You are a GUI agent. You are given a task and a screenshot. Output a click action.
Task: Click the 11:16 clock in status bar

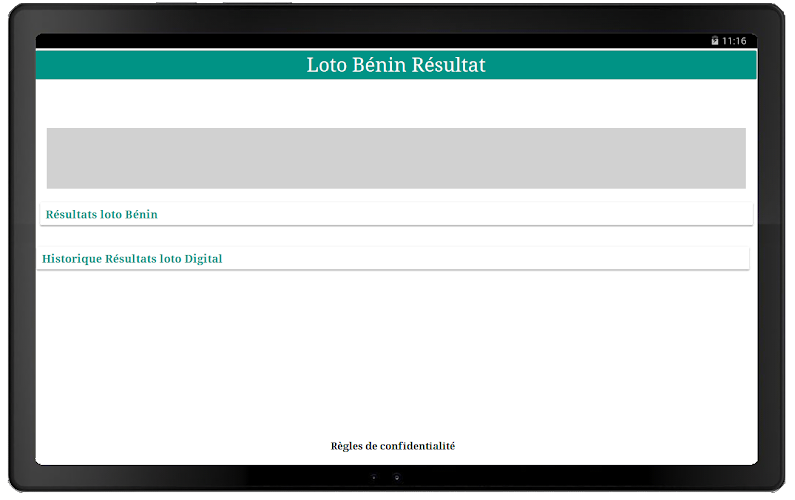[x=734, y=41]
